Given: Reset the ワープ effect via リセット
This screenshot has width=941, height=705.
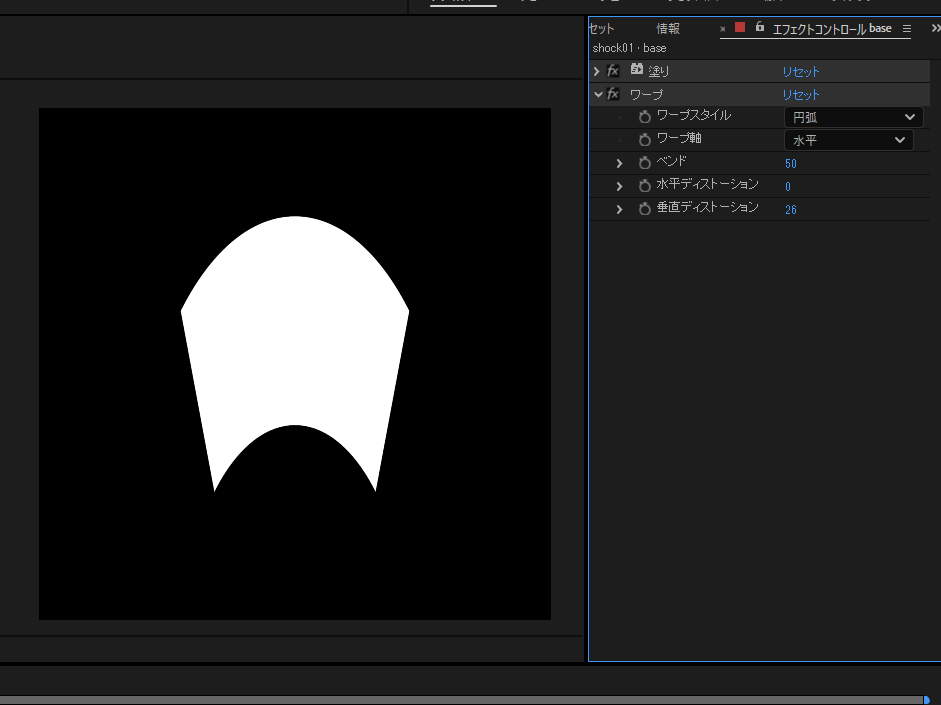Looking at the screenshot, I should 800,94.
